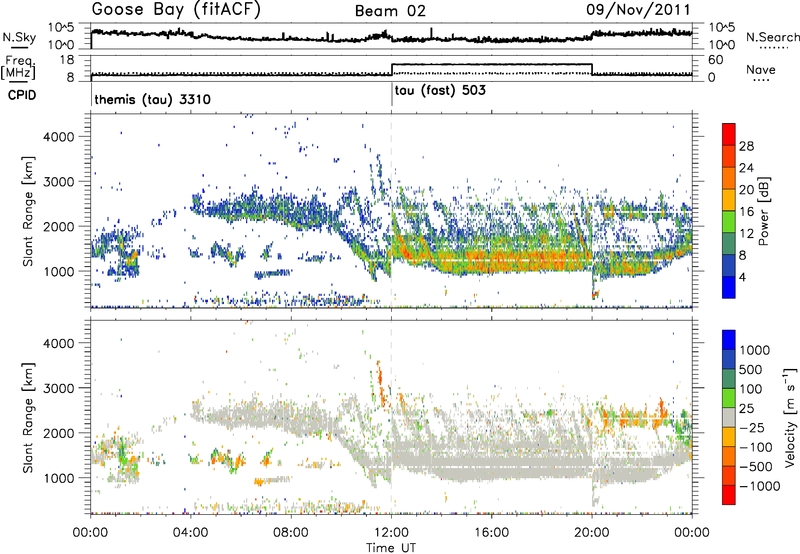Pick the blue top segment of Velocity color bar

pyautogui.click(x=729, y=340)
